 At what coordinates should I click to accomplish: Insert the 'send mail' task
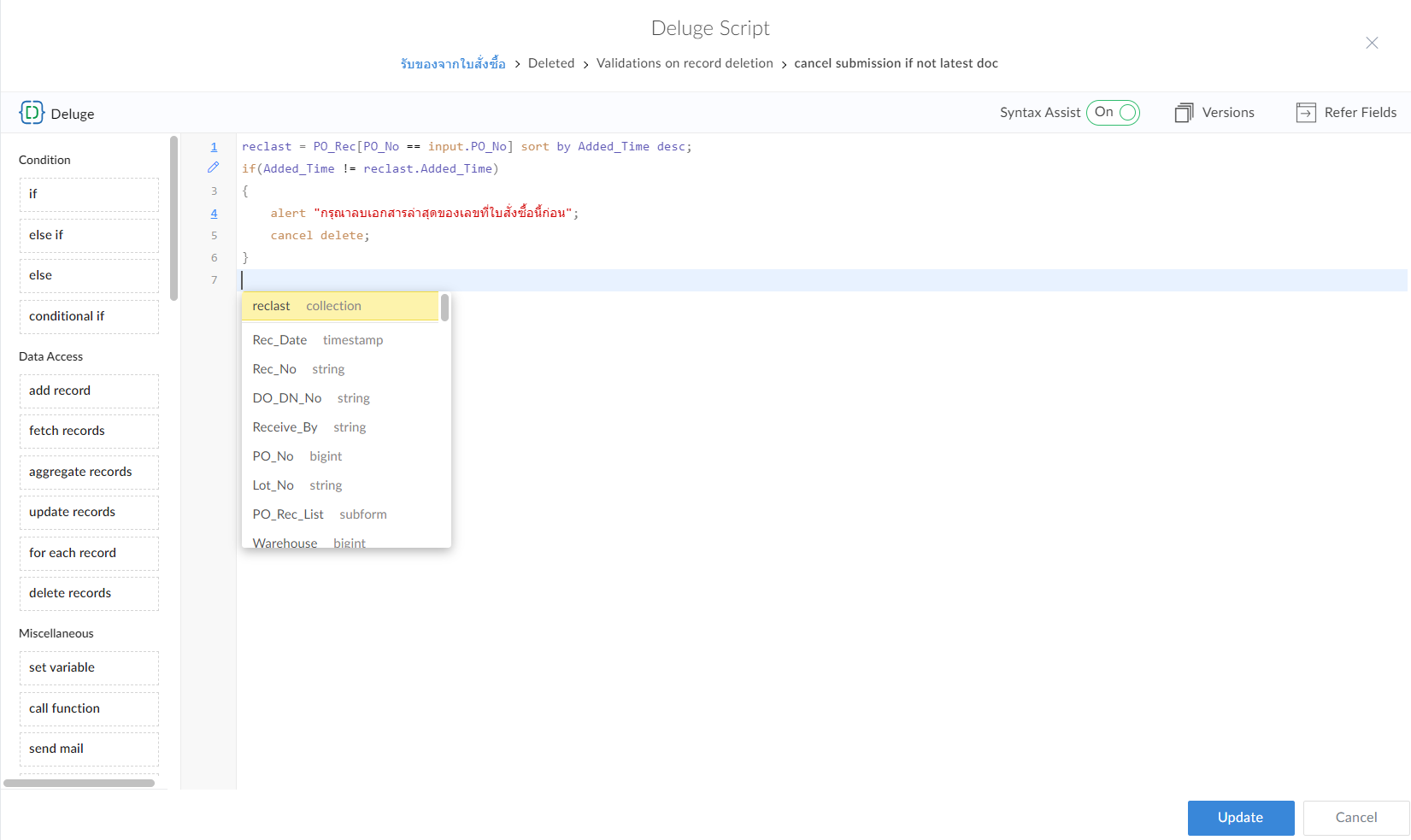tap(89, 749)
